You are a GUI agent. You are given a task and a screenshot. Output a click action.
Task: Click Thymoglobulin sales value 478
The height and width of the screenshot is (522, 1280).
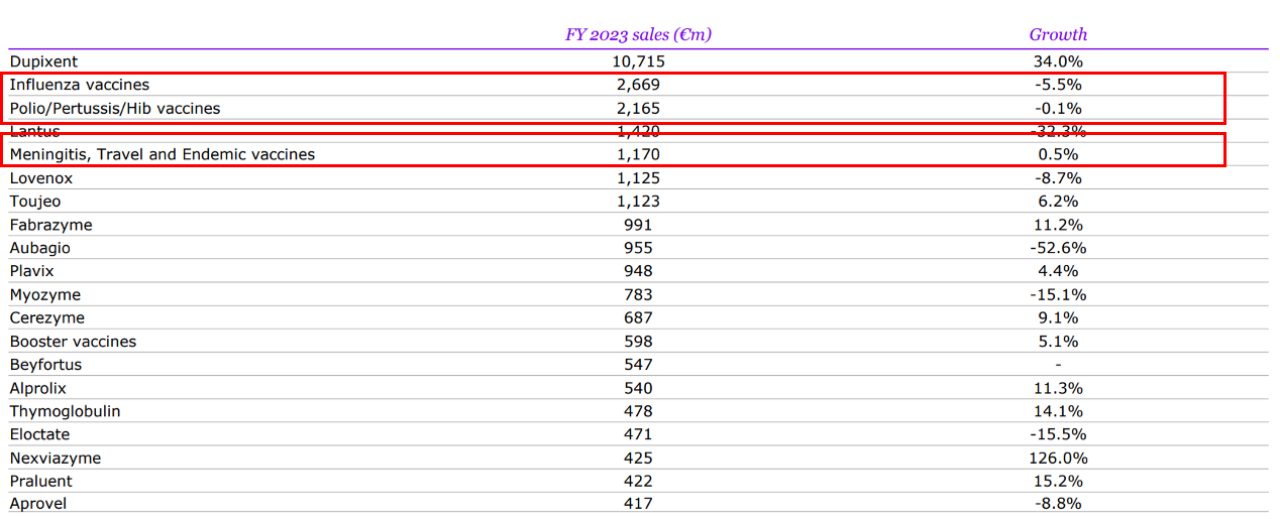(x=637, y=411)
